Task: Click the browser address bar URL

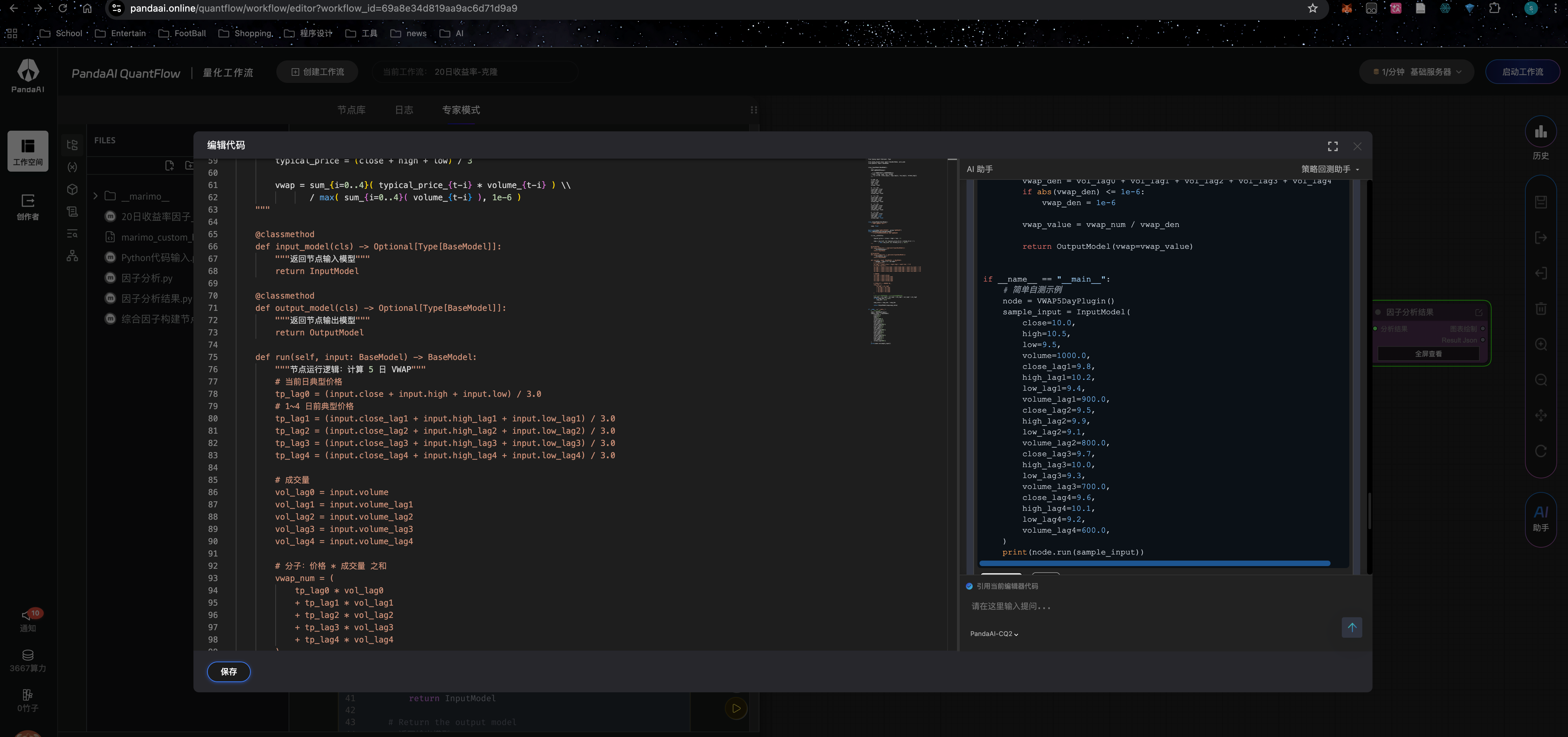Action: [x=323, y=9]
